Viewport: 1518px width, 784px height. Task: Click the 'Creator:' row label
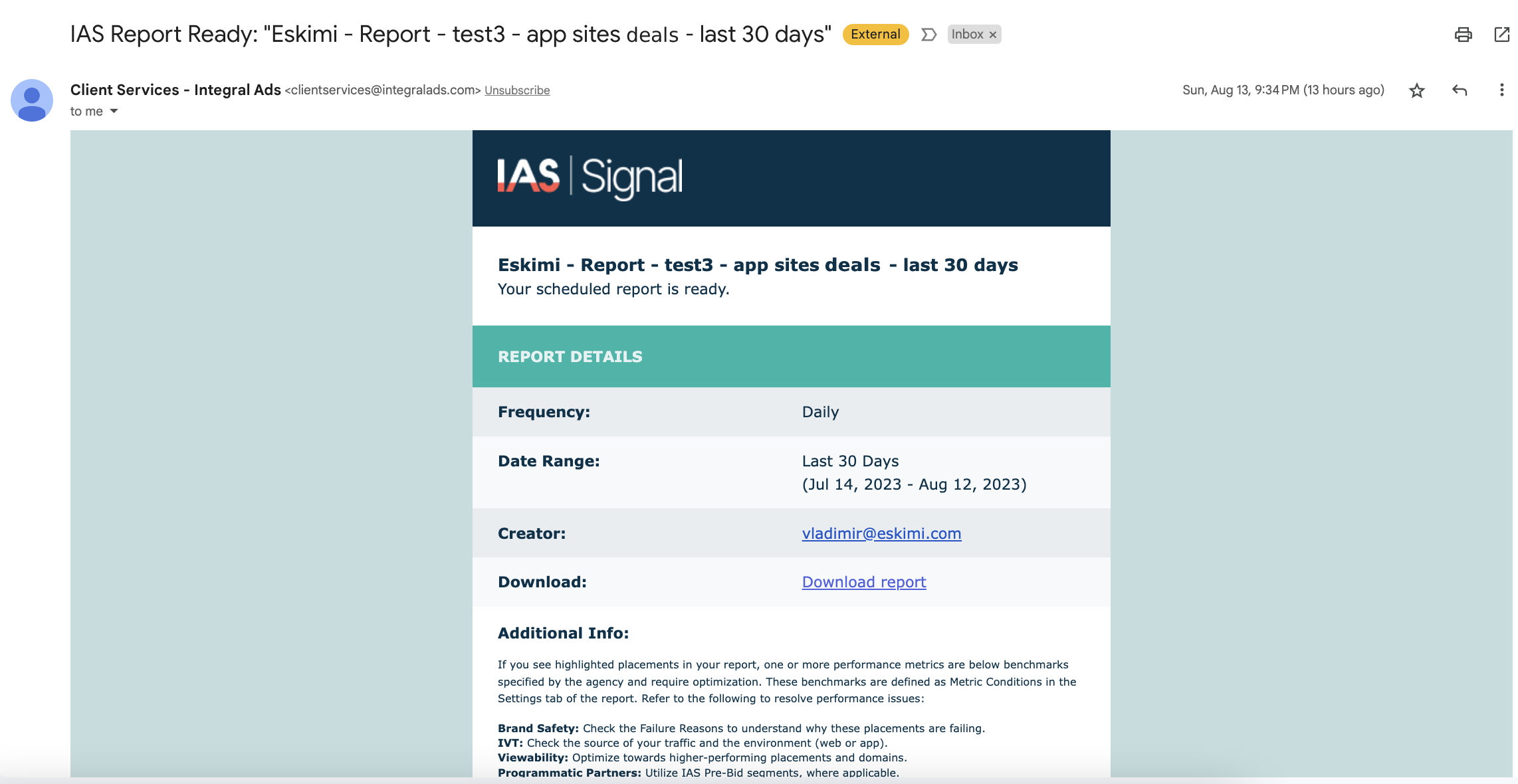click(532, 534)
